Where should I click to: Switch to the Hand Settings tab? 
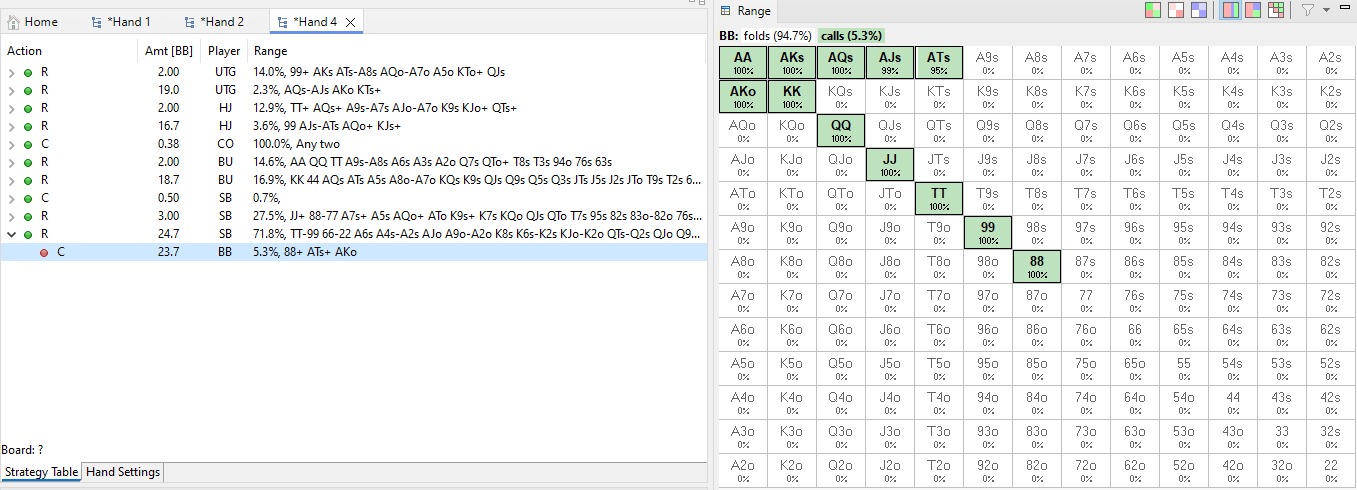[122, 472]
